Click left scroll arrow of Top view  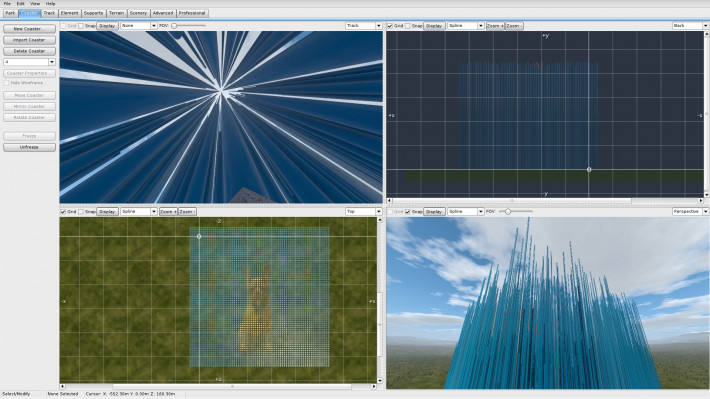62,386
